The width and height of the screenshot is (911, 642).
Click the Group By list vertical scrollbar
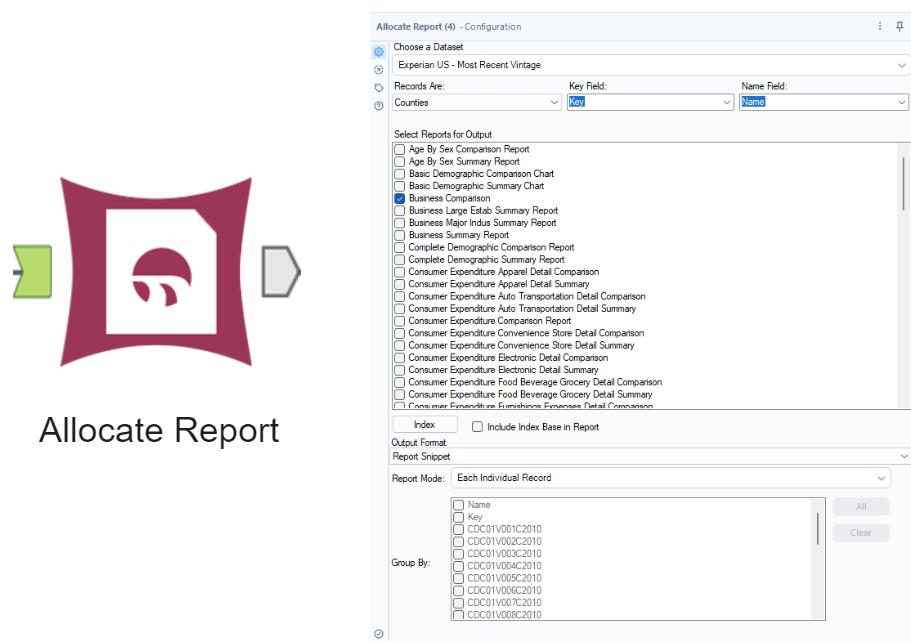click(817, 529)
